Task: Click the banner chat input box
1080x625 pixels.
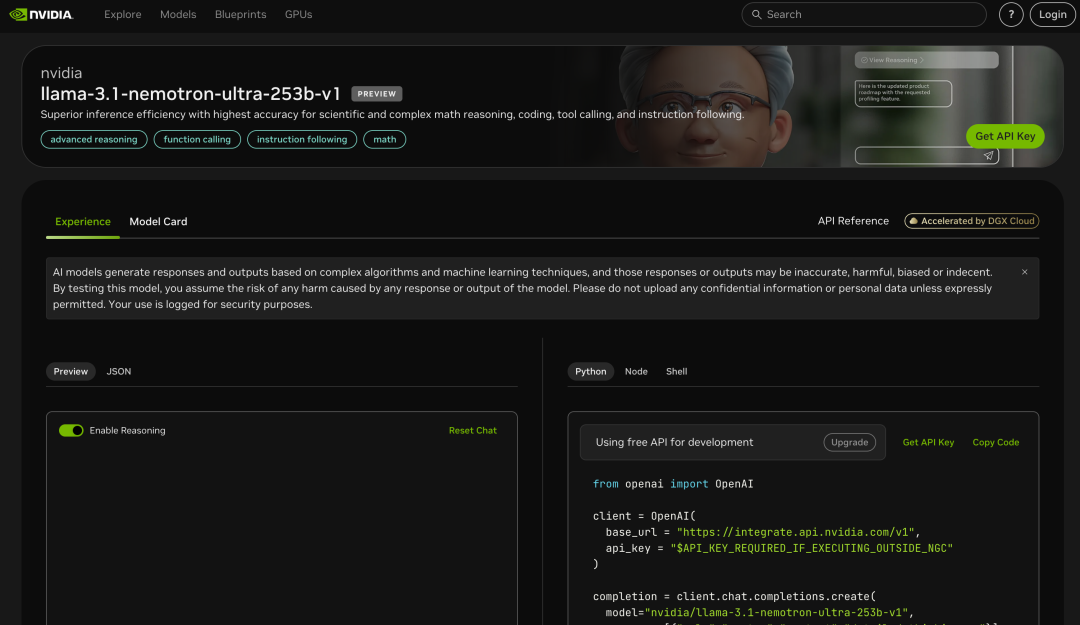Action: click(x=926, y=156)
